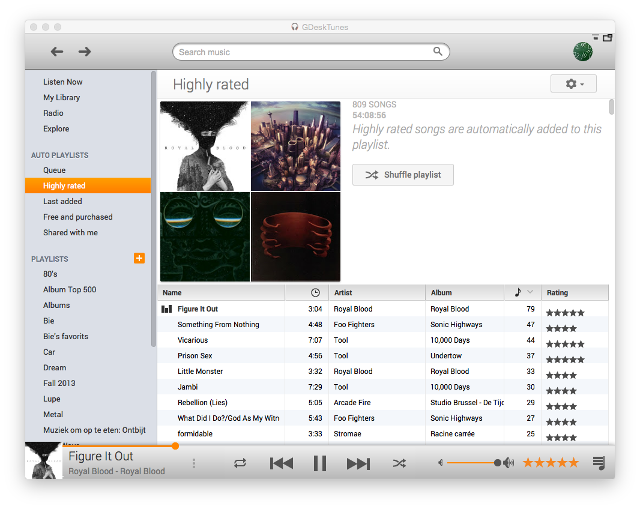This screenshot has width=640, height=509.
Task: Sort by the Album column header
Action: 465,292
